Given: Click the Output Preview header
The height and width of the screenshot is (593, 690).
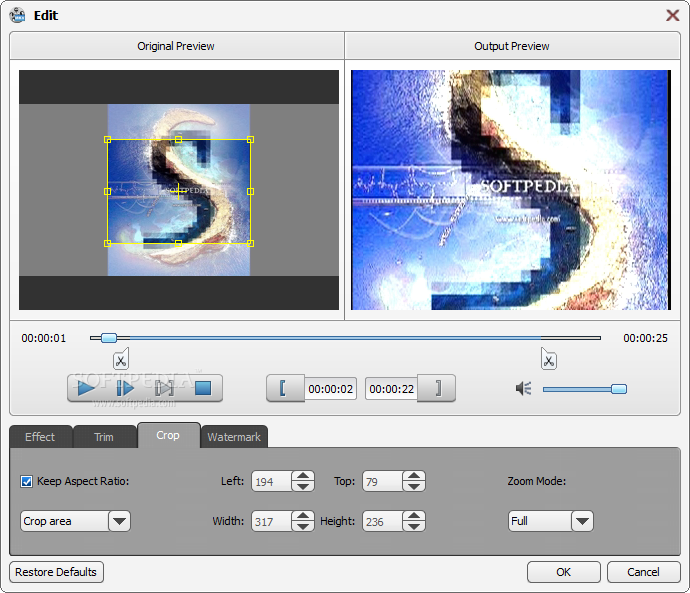Looking at the screenshot, I should point(512,46).
